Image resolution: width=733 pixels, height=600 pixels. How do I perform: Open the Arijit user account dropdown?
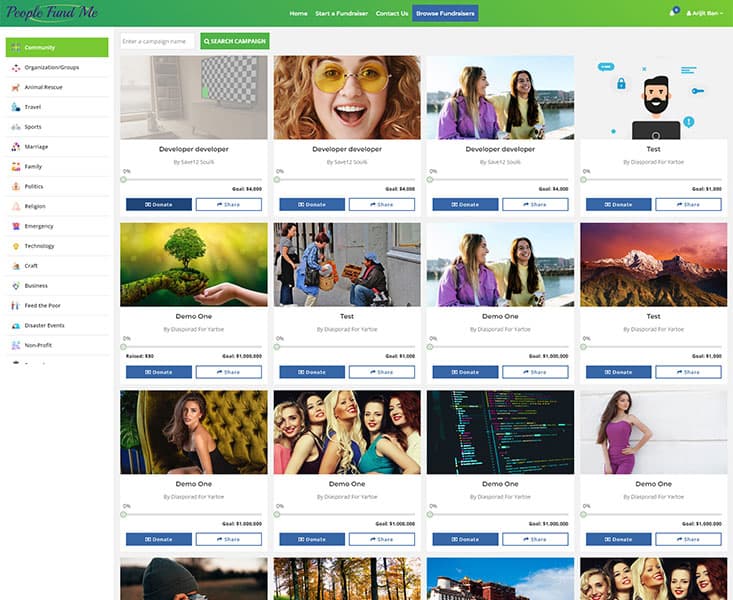704,13
